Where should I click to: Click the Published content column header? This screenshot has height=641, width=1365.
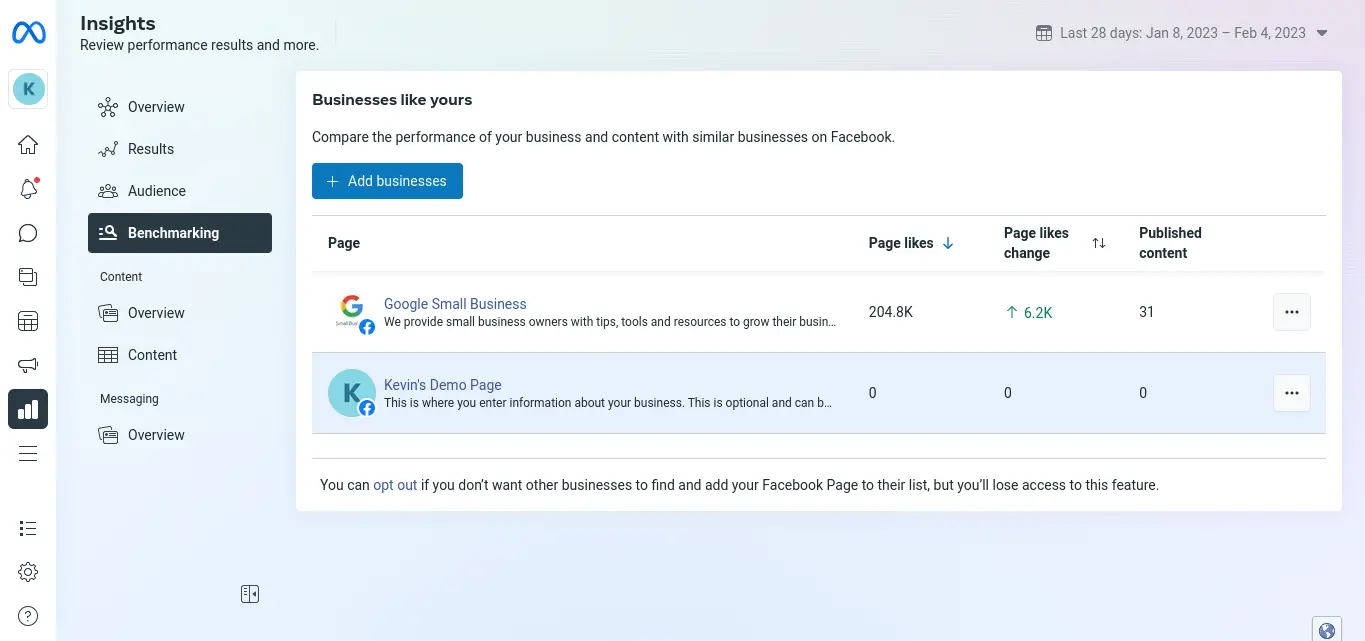tap(1170, 243)
